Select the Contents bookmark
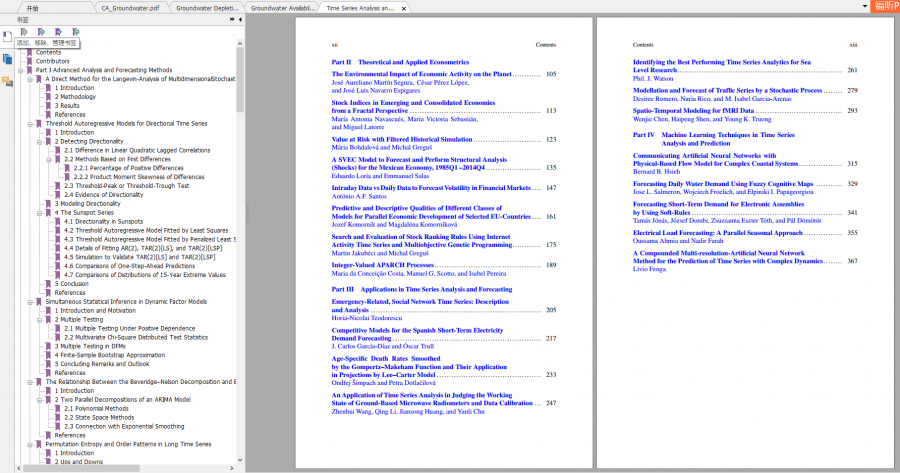 [48, 52]
